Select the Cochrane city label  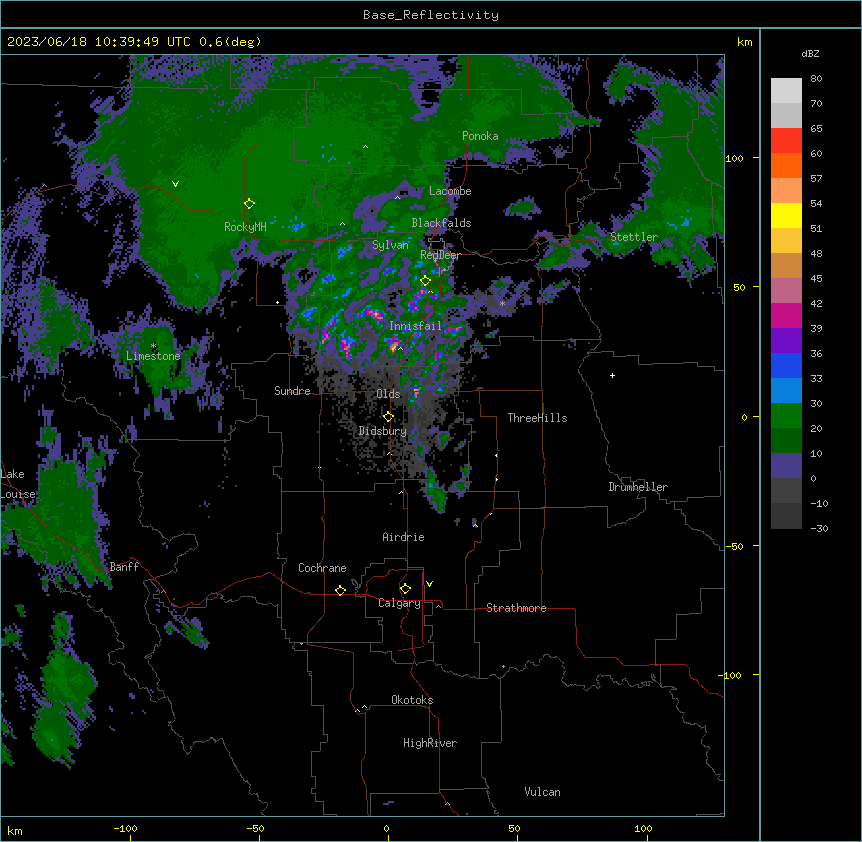click(322, 568)
